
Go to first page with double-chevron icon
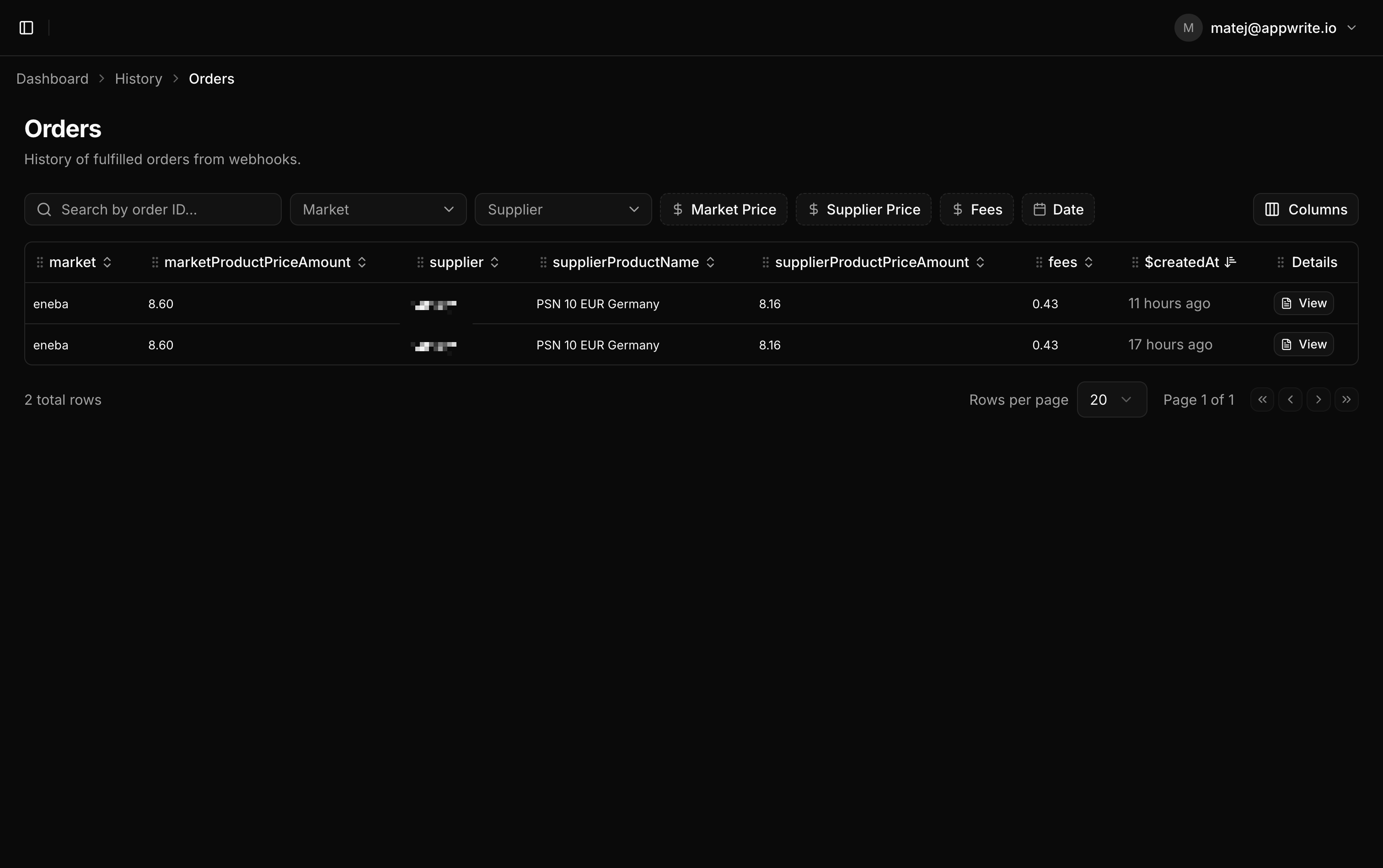(1261, 399)
